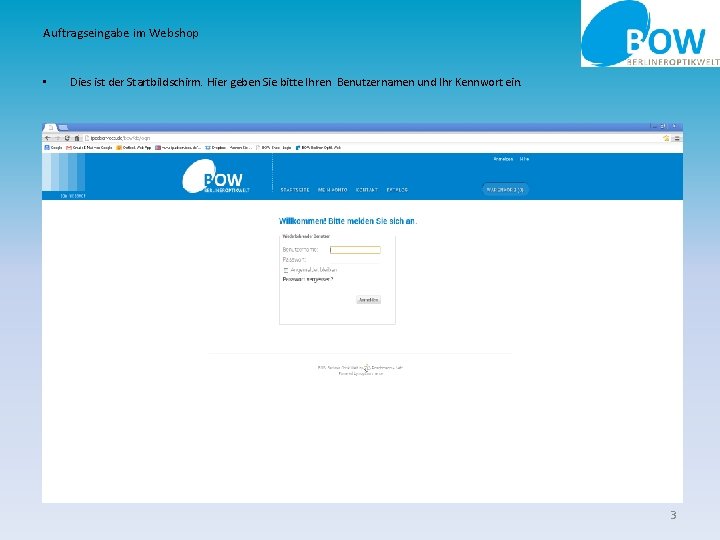Focus the Passwort input field
Screen dimensions: 720x540
(355, 260)
